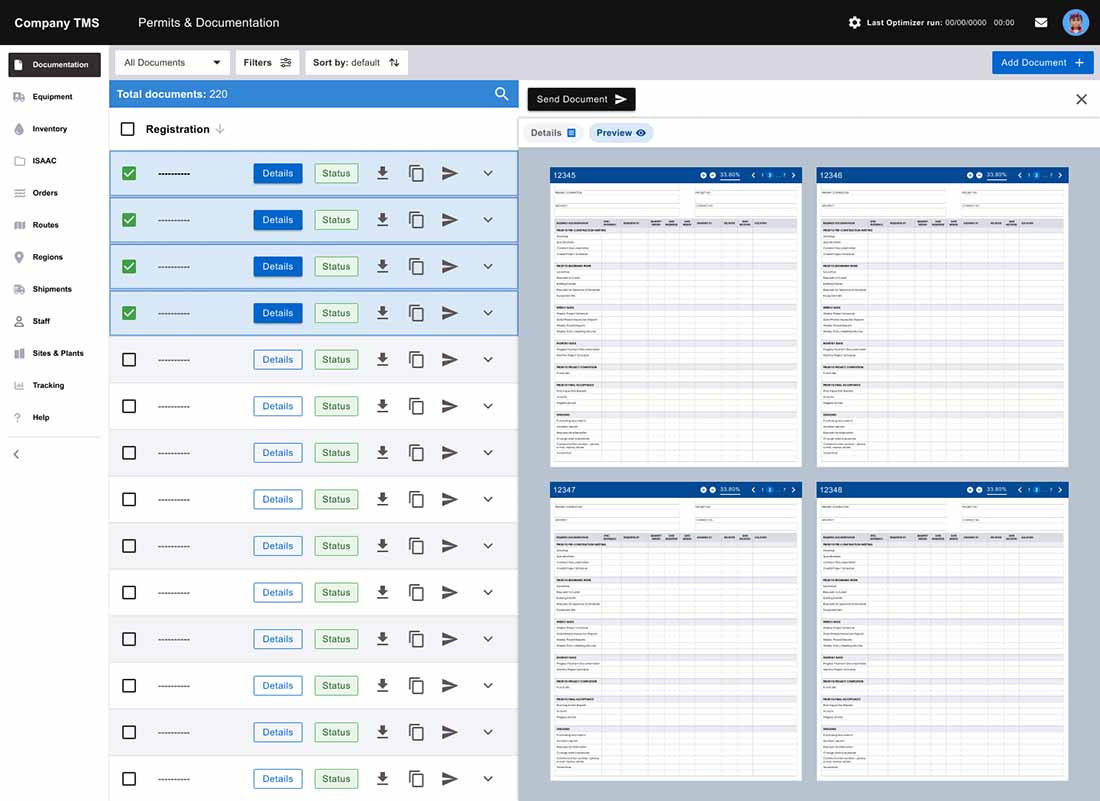The width and height of the screenshot is (1100, 801).
Task: Expand the third checked document row chevron
Action: click(x=488, y=267)
